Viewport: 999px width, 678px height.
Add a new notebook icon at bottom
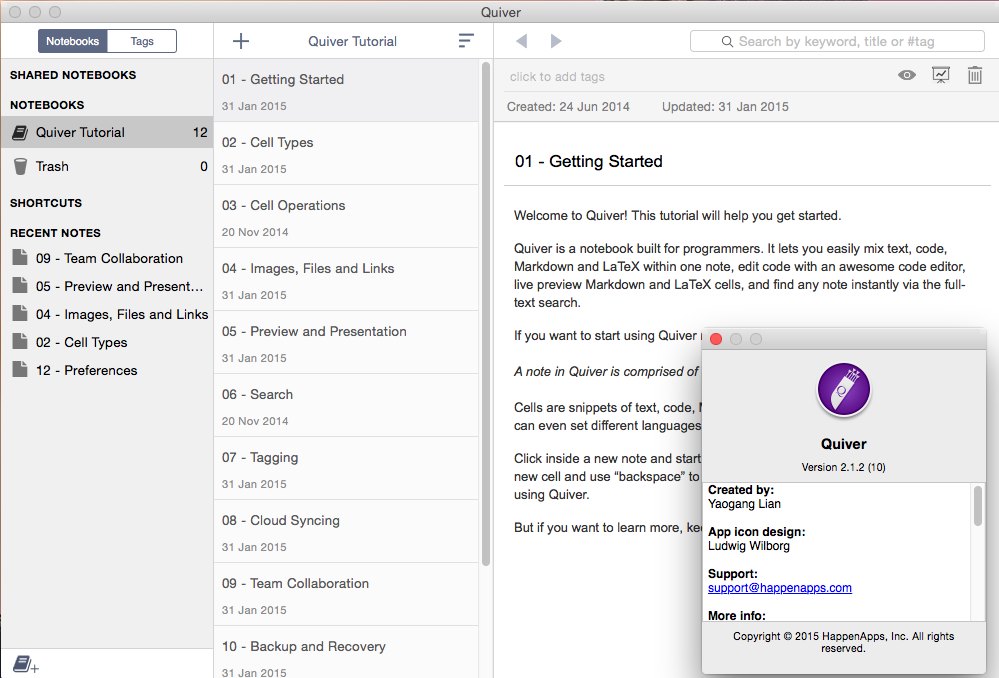click(x=25, y=664)
